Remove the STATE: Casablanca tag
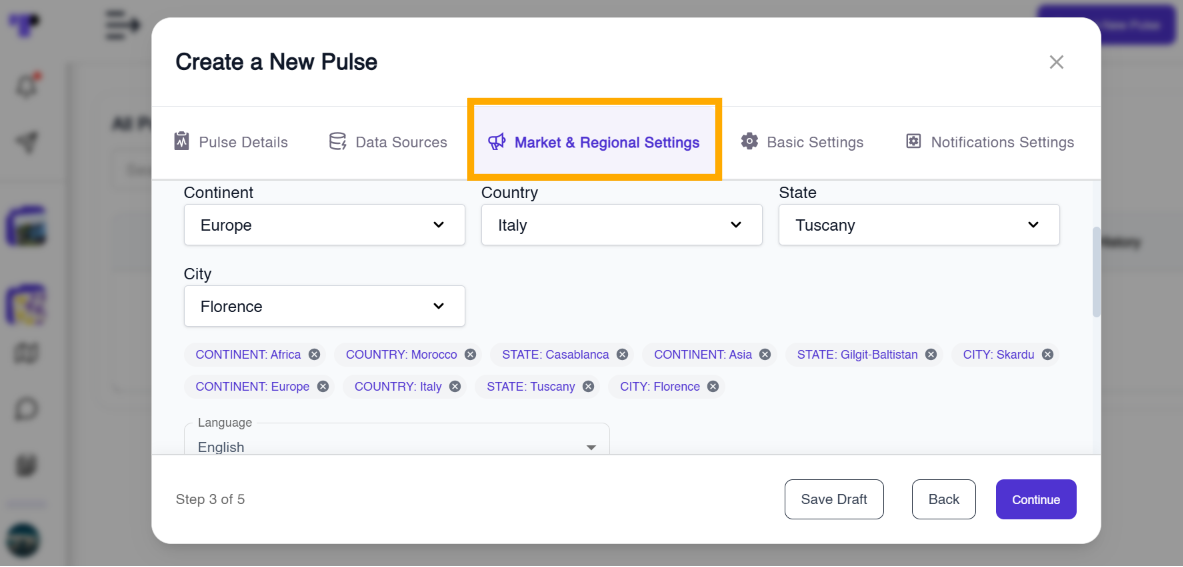 pos(622,354)
